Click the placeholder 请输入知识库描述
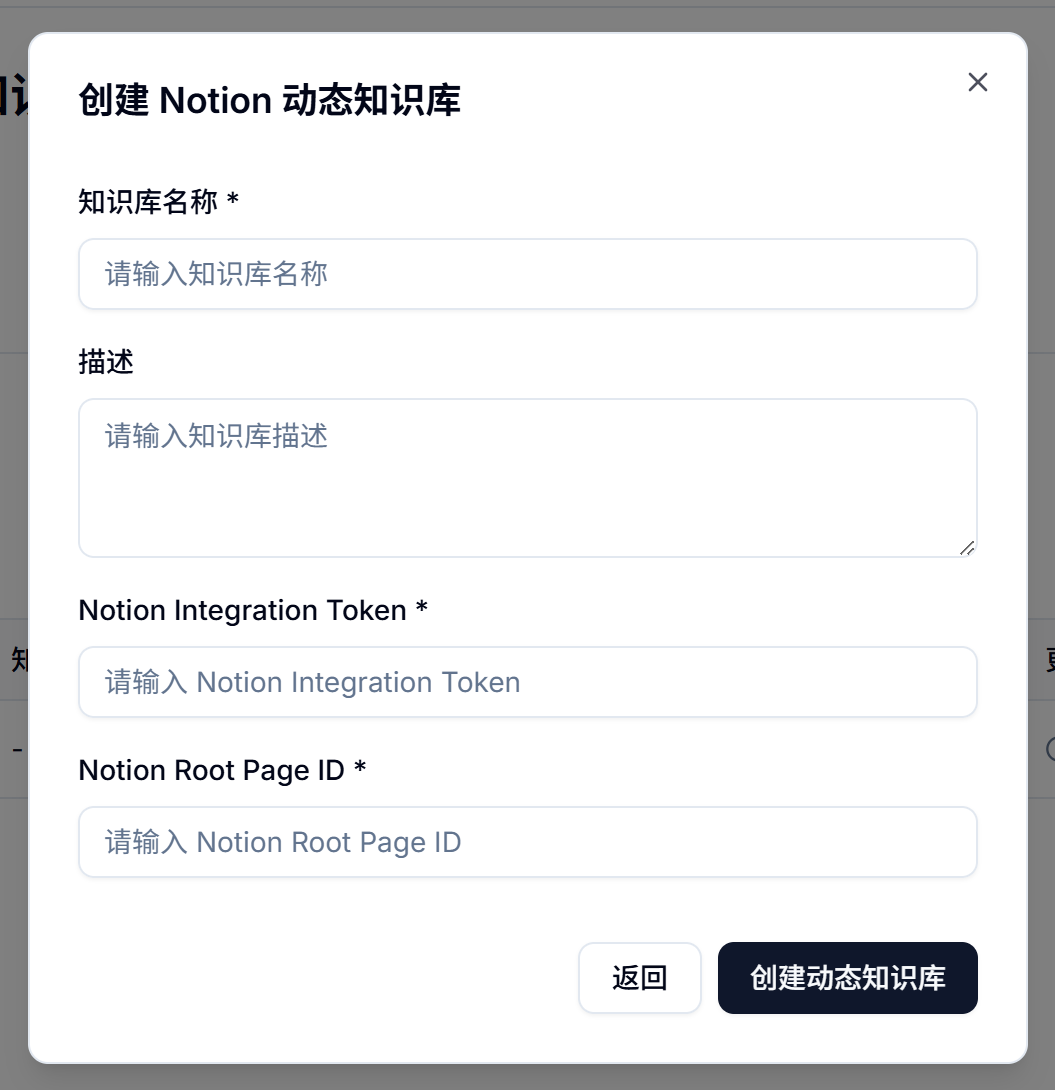The image size is (1055, 1090). [216, 436]
